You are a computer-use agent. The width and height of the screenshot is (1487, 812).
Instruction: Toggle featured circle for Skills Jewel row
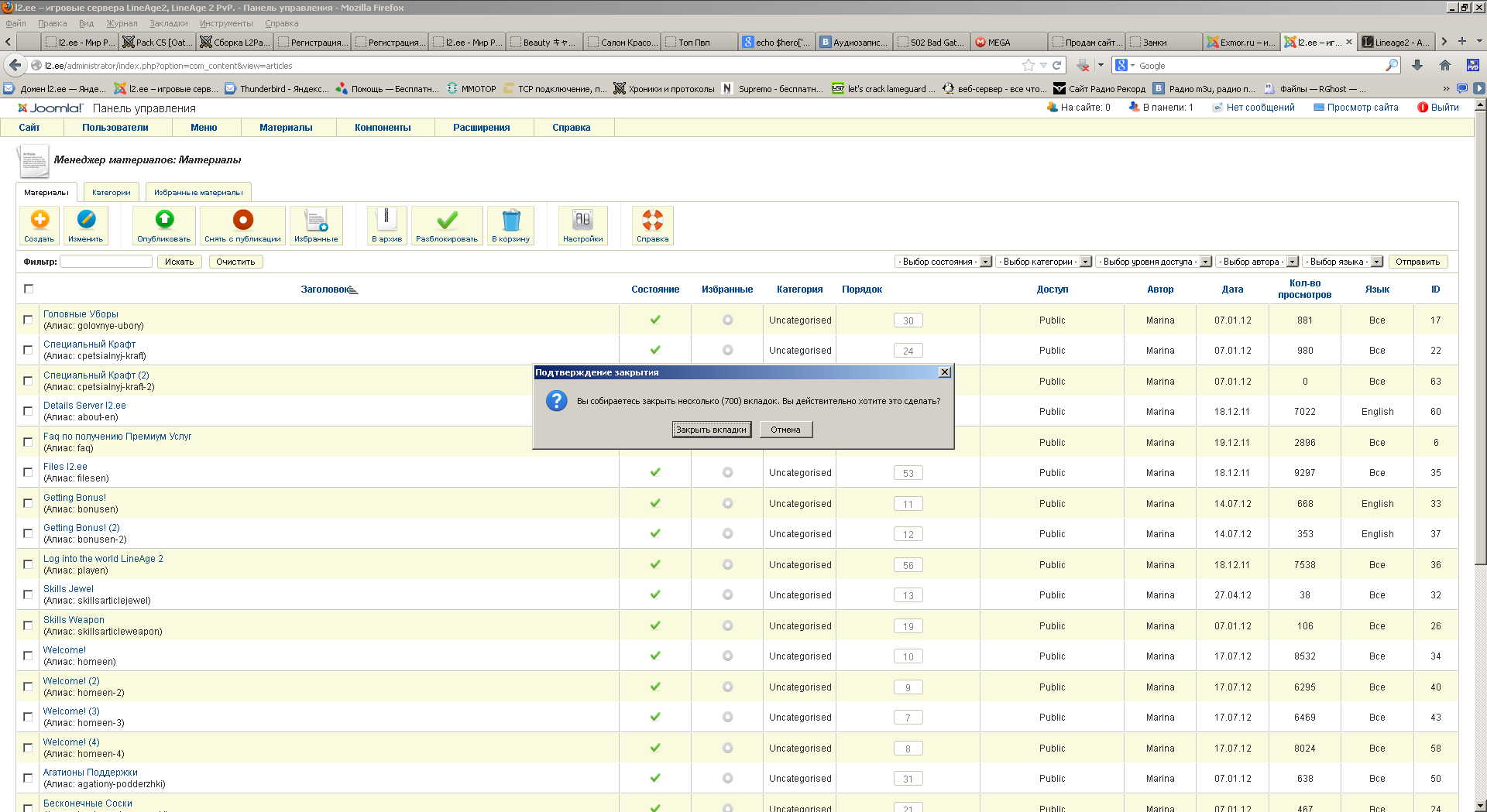(x=727, y=594)
